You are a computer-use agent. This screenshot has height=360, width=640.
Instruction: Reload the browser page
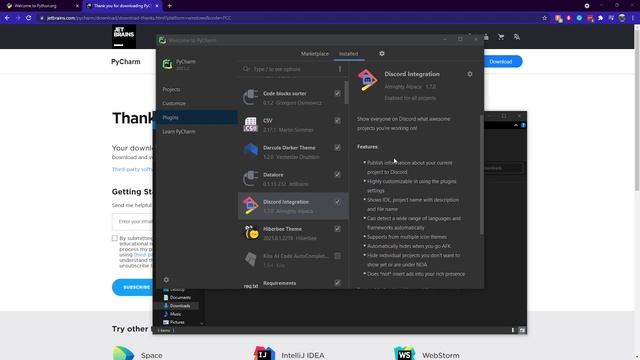pos(29,18)
